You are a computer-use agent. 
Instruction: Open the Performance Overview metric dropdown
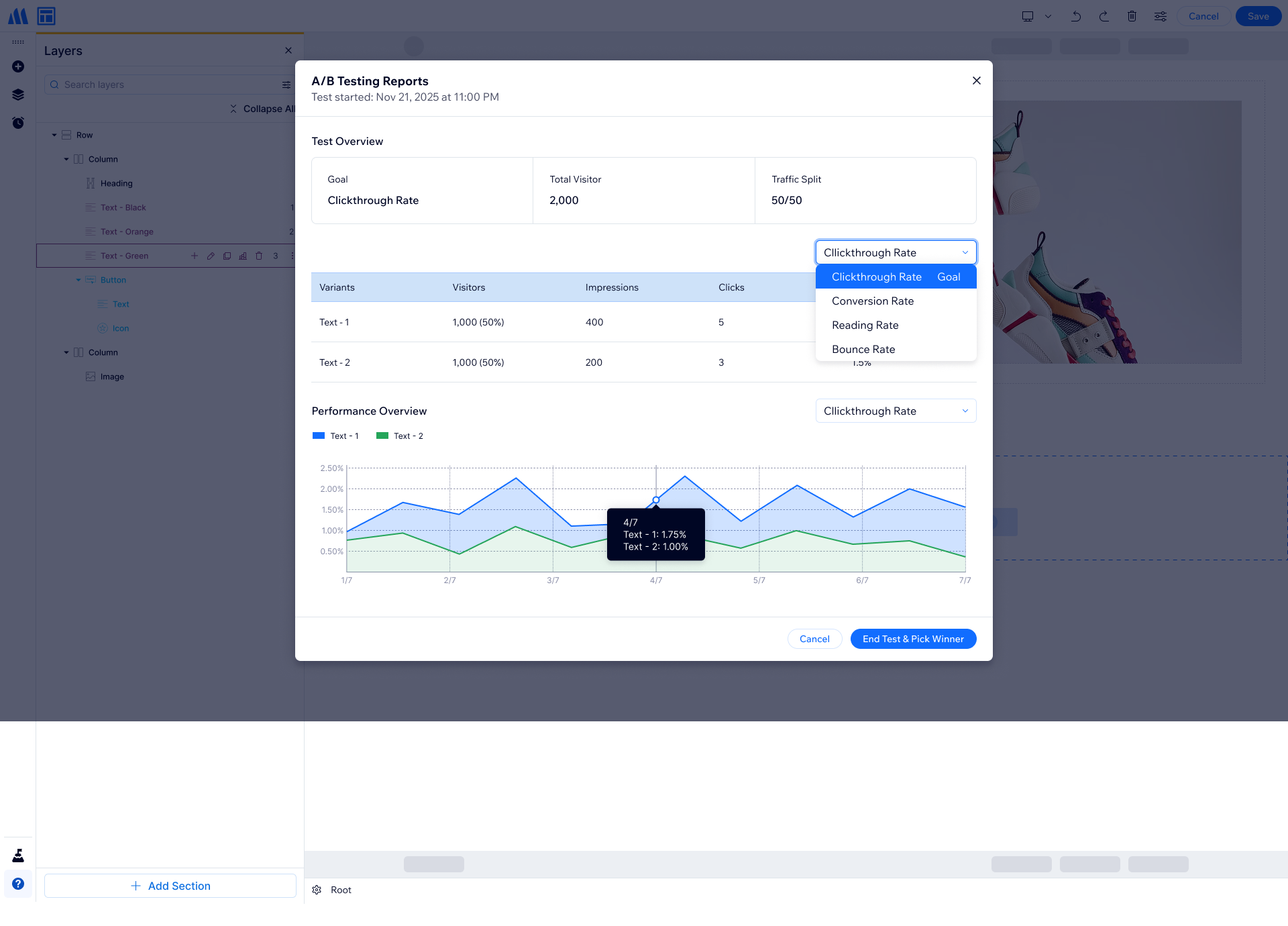(896, 411)
